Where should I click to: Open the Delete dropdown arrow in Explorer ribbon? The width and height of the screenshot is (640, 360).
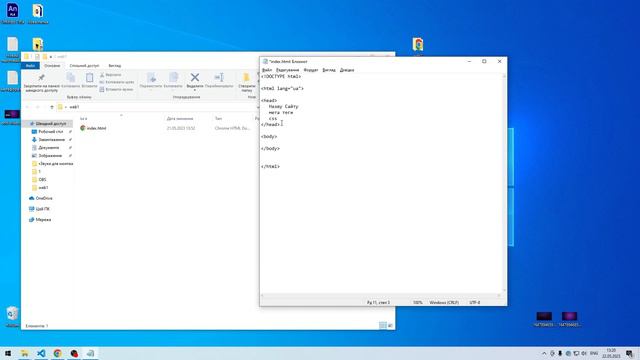[195, 90]
